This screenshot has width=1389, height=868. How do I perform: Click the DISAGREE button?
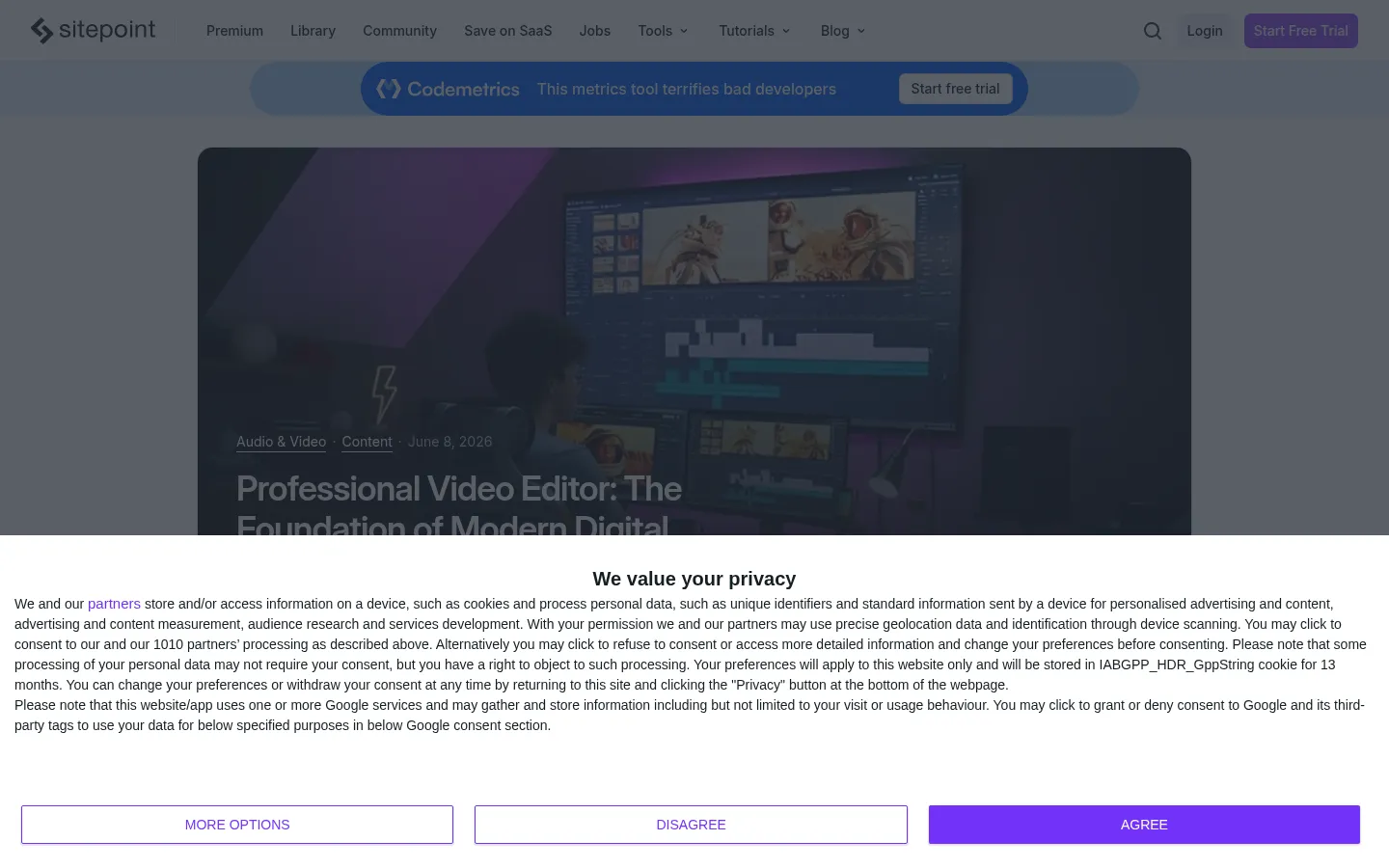coord(691,825)
